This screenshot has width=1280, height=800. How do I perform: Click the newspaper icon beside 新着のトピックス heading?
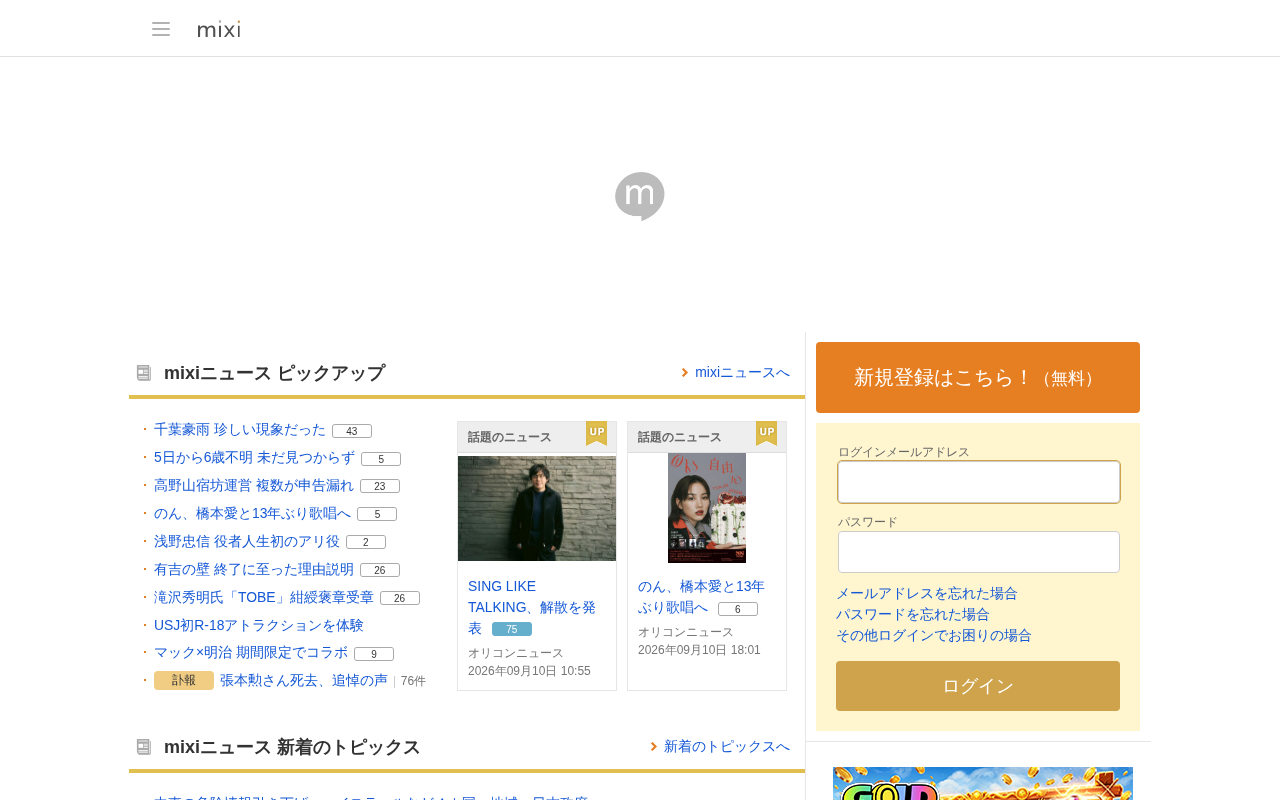coord(144,747)
